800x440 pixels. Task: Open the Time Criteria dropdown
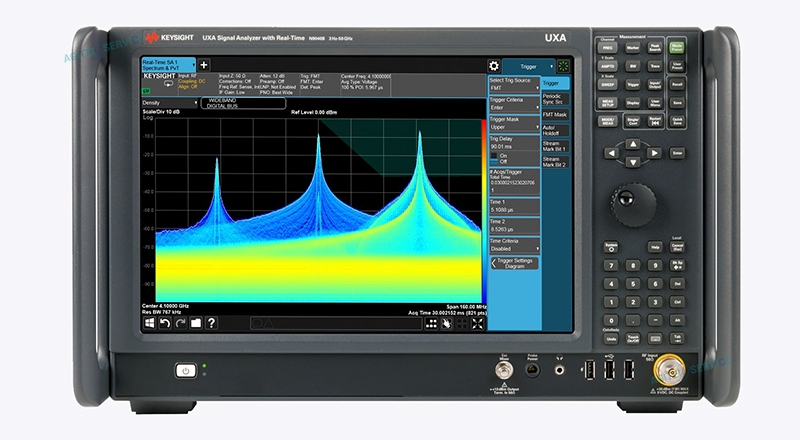(x=512, y=248)
